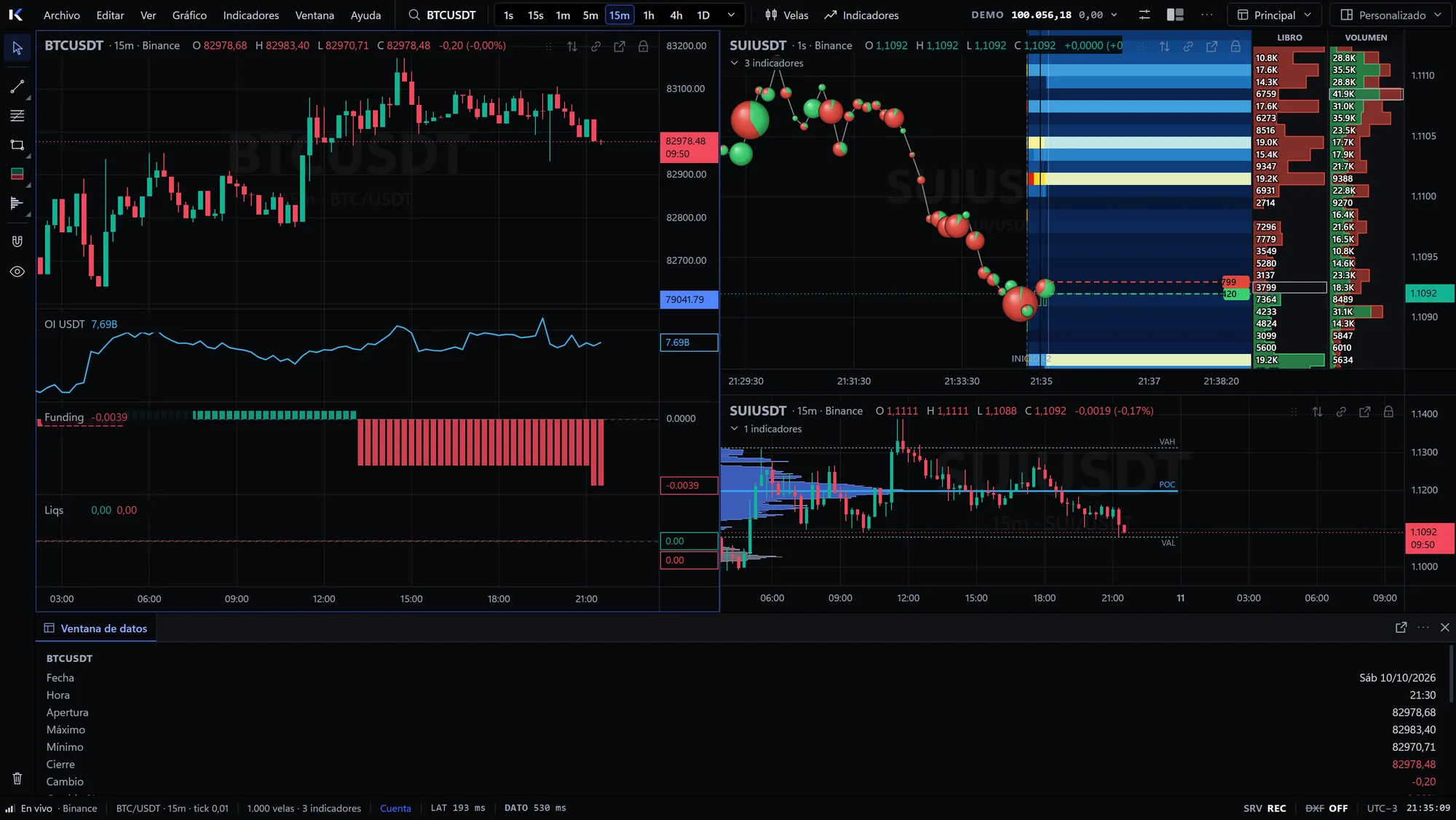Viewport: 1456px width, 820px height.
Task: Open account settings sliders icon
Action: 1144,15
